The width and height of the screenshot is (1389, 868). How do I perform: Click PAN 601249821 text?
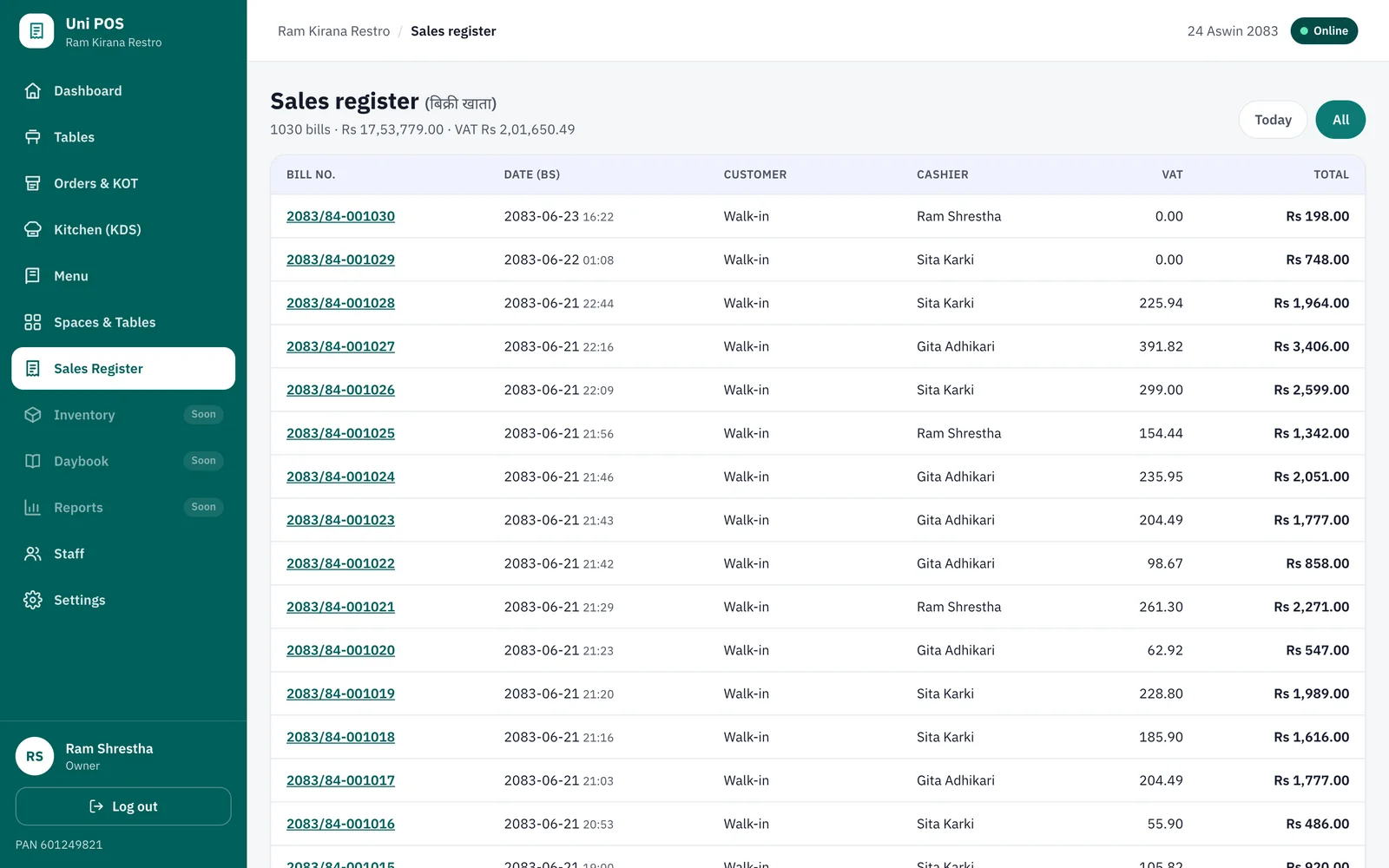(59, 845)
